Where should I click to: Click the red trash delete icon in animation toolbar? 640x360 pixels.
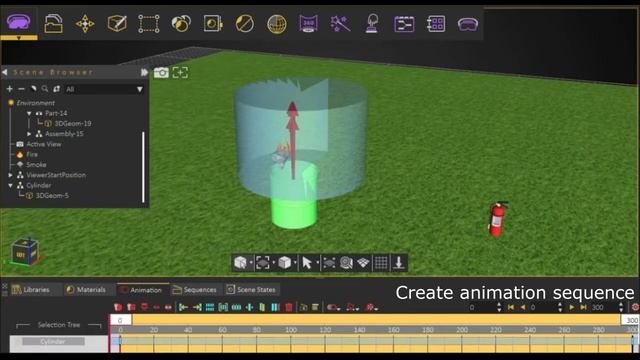289,307
